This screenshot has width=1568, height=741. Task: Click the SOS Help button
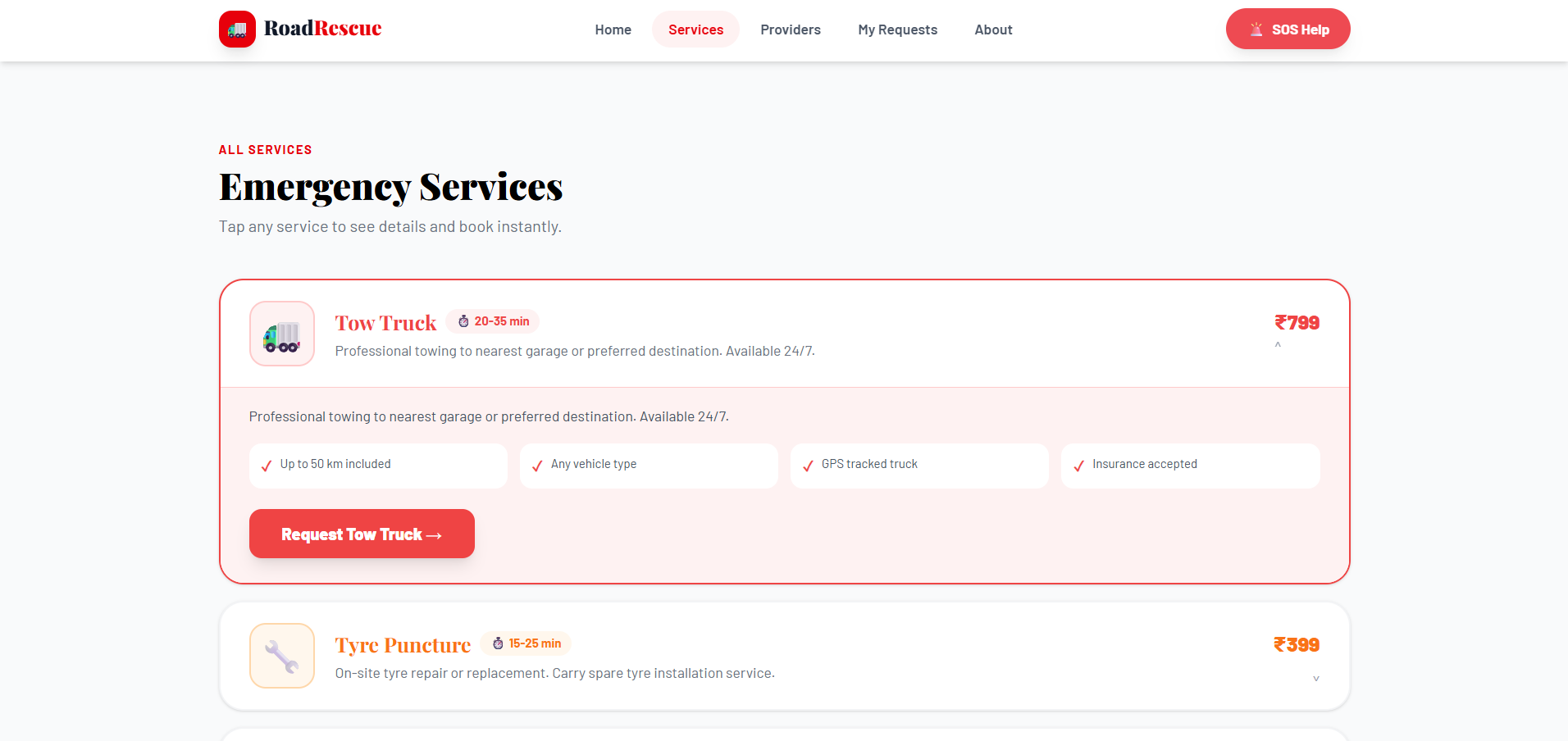[1288, 30]
